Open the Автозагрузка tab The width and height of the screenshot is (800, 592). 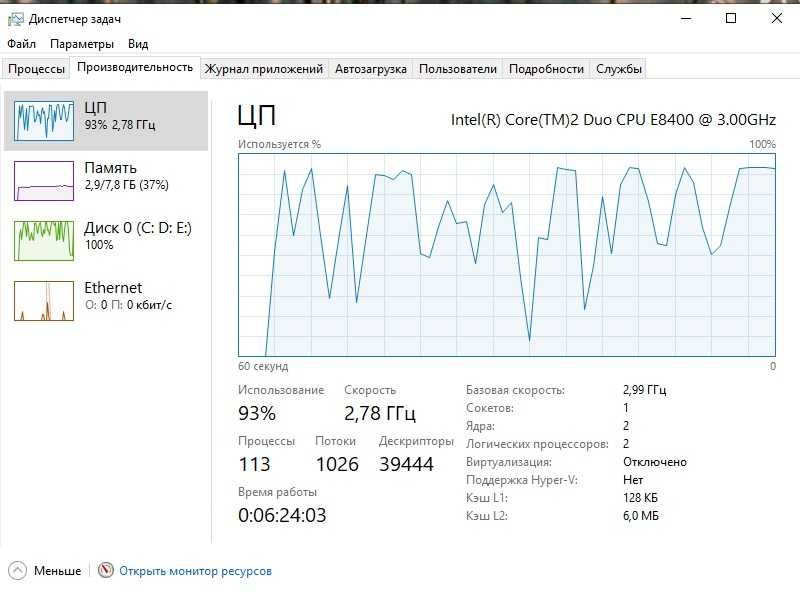click(x=371, y=69)
